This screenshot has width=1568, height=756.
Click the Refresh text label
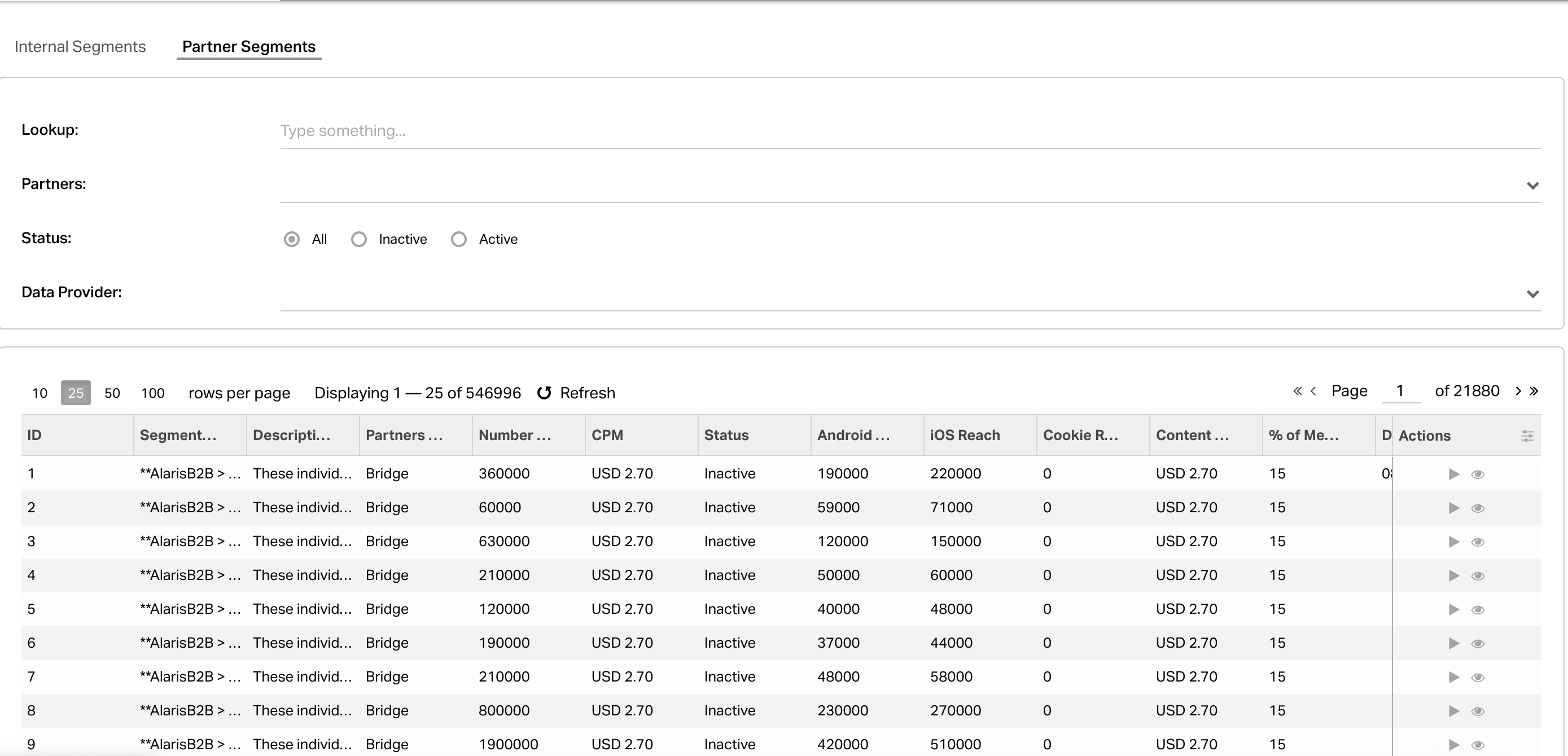pyautogui.click(x=588, y=393)
